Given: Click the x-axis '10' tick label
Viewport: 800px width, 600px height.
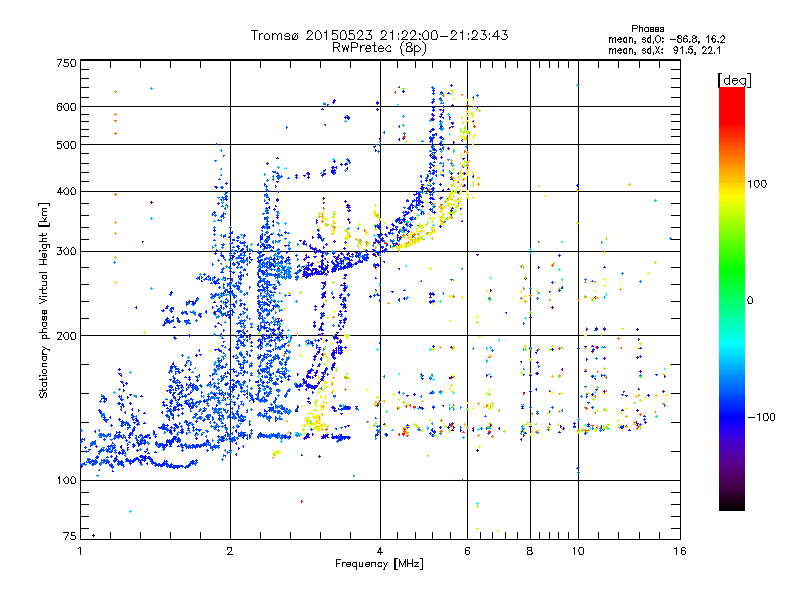Looking at the screenshot, I should 578,551.
